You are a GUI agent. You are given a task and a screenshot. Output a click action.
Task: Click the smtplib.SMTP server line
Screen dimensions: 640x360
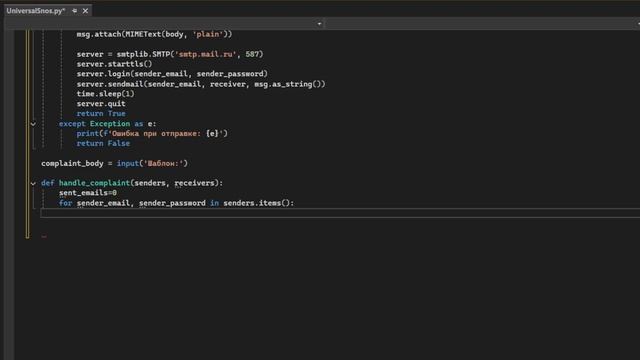tap(170, 54)
